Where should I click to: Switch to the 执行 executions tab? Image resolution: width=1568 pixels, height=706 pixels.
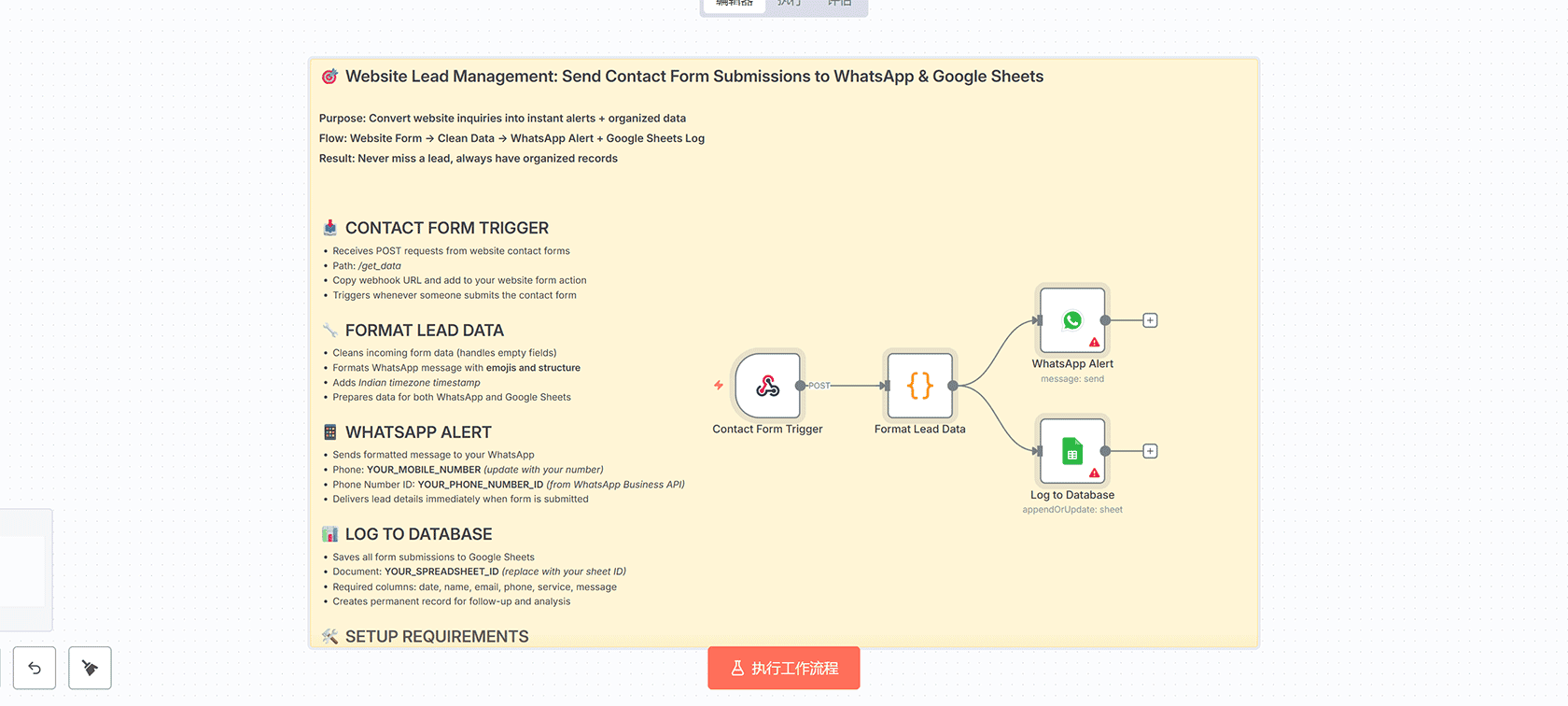[790, 4]
